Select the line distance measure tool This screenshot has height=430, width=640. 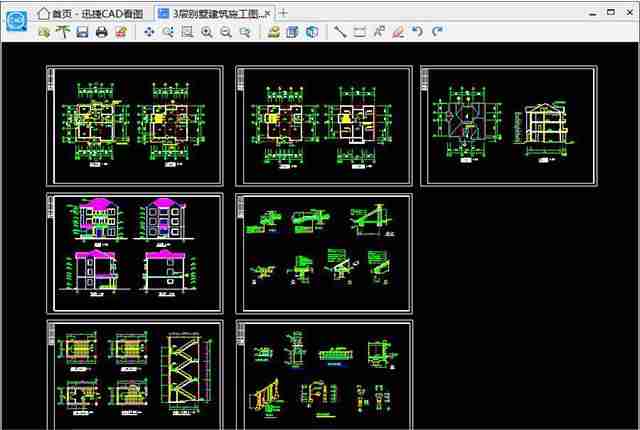click(x=340, y=31)
